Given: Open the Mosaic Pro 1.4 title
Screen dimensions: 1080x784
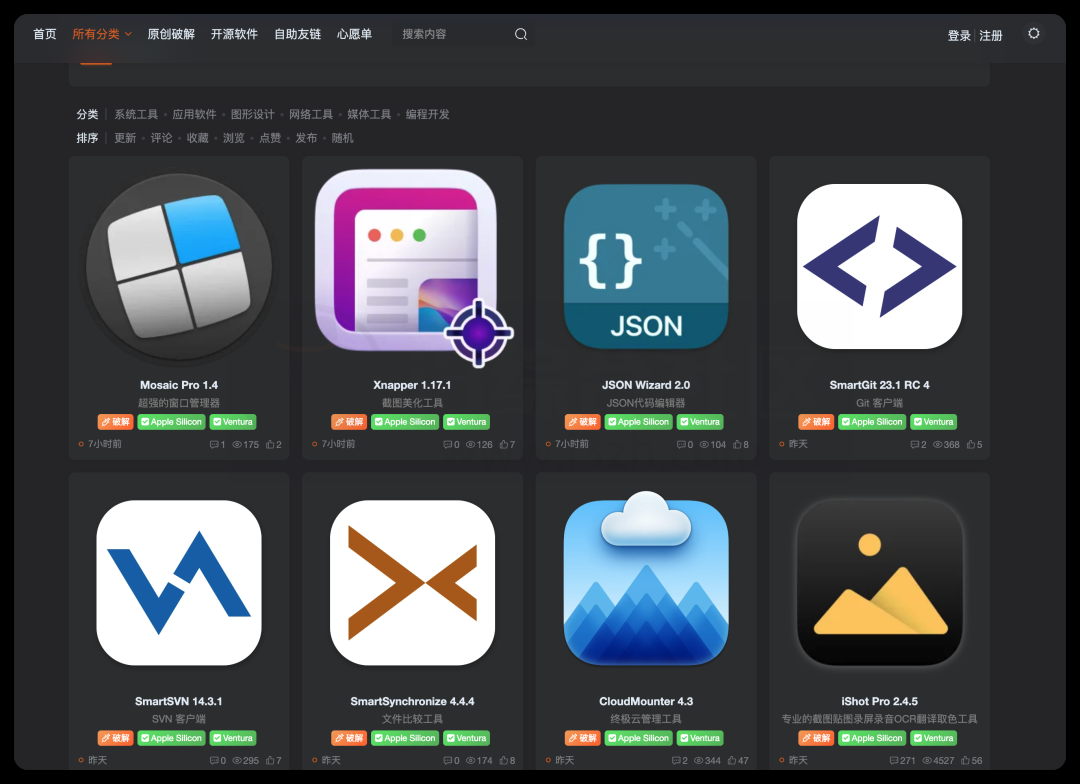Looking at the screenshot, I should pos(179,385).
